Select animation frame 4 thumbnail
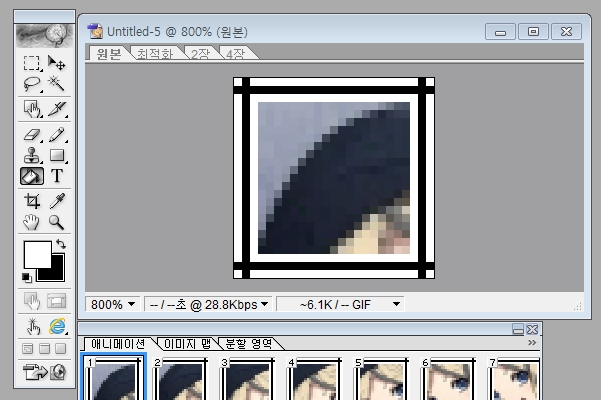This screenshot has height=400, width=601. click(x=314, y=379)
